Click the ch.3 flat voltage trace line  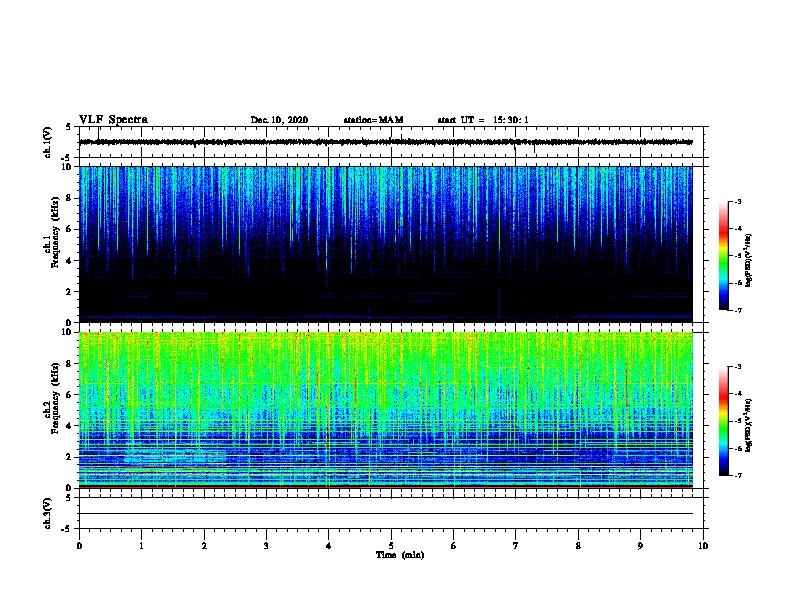pos(386,514)
